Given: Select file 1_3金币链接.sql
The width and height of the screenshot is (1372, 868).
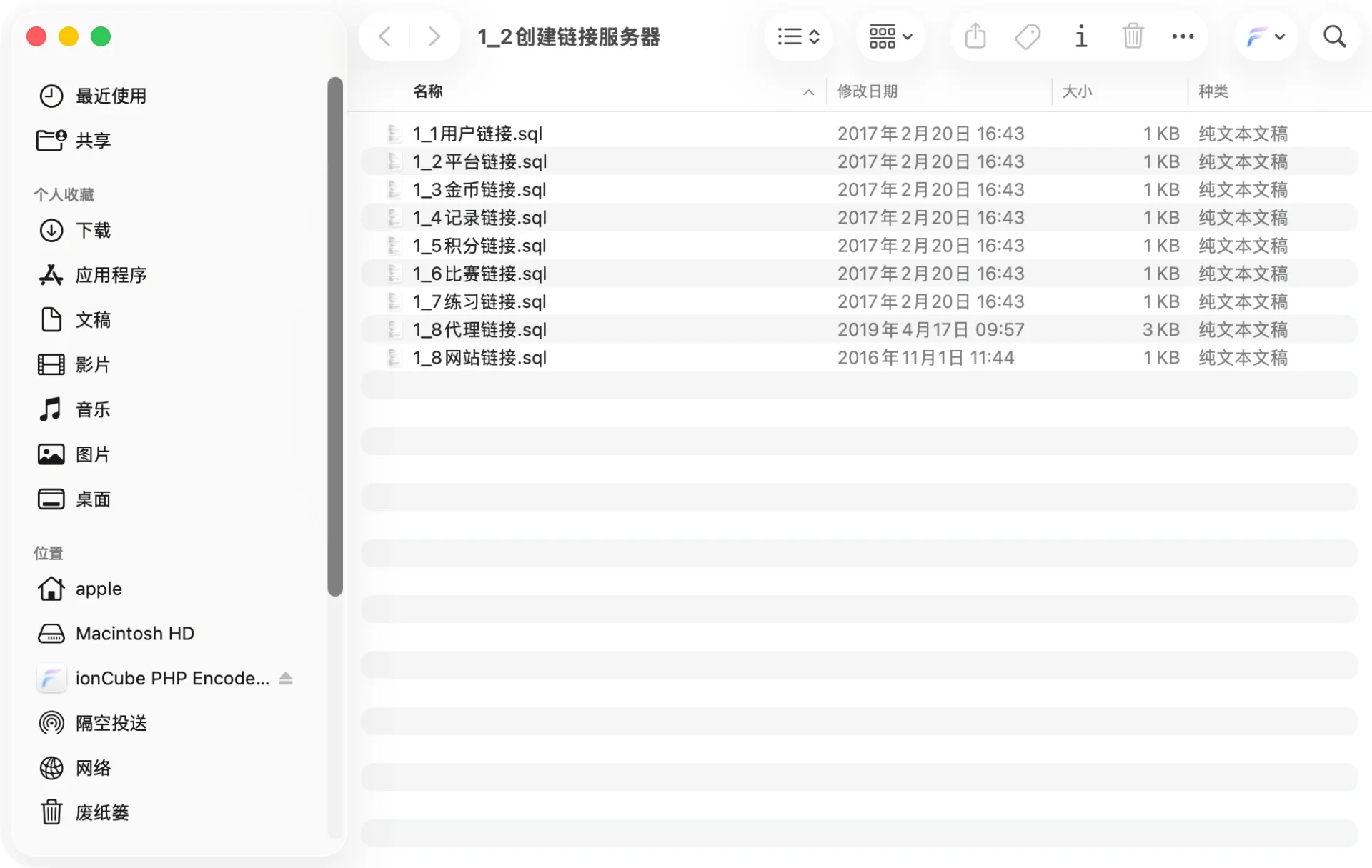Looking at the screenshot, I should pos(859,189).
